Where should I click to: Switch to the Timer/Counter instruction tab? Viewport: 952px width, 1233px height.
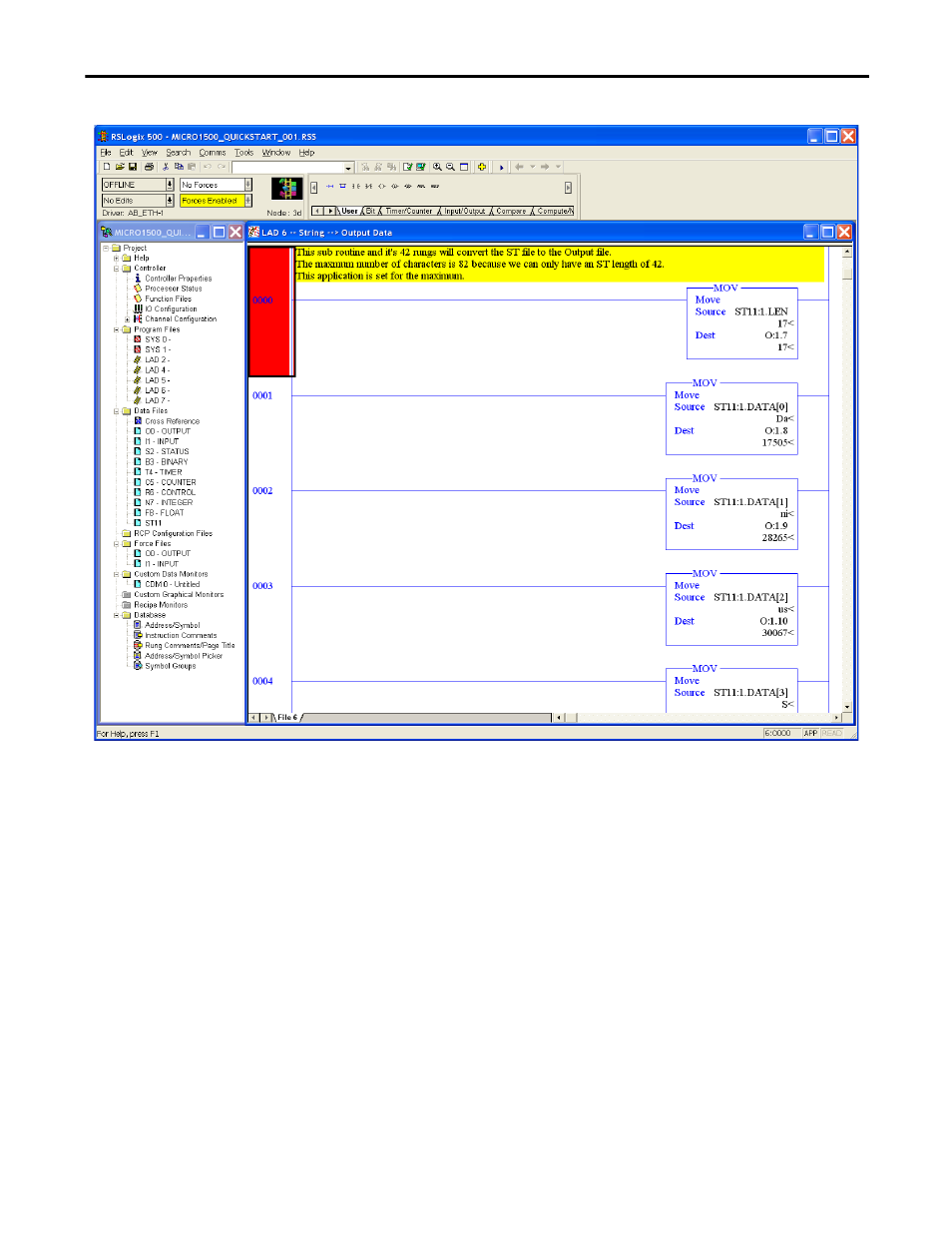coord(409,211)
